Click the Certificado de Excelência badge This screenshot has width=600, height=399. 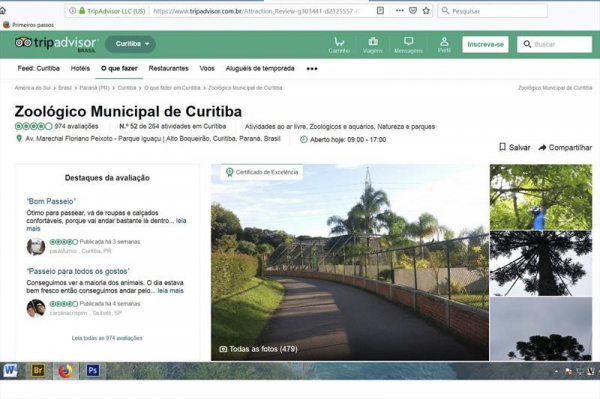pyautogui.click(x=262, y=172)
